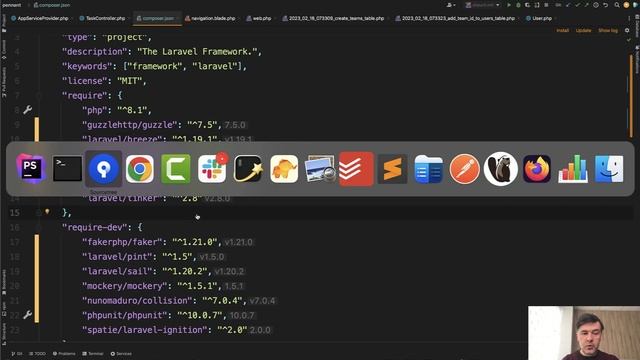
Task: Click the Debug bug icon in toolbar
Action: [518, 5]
